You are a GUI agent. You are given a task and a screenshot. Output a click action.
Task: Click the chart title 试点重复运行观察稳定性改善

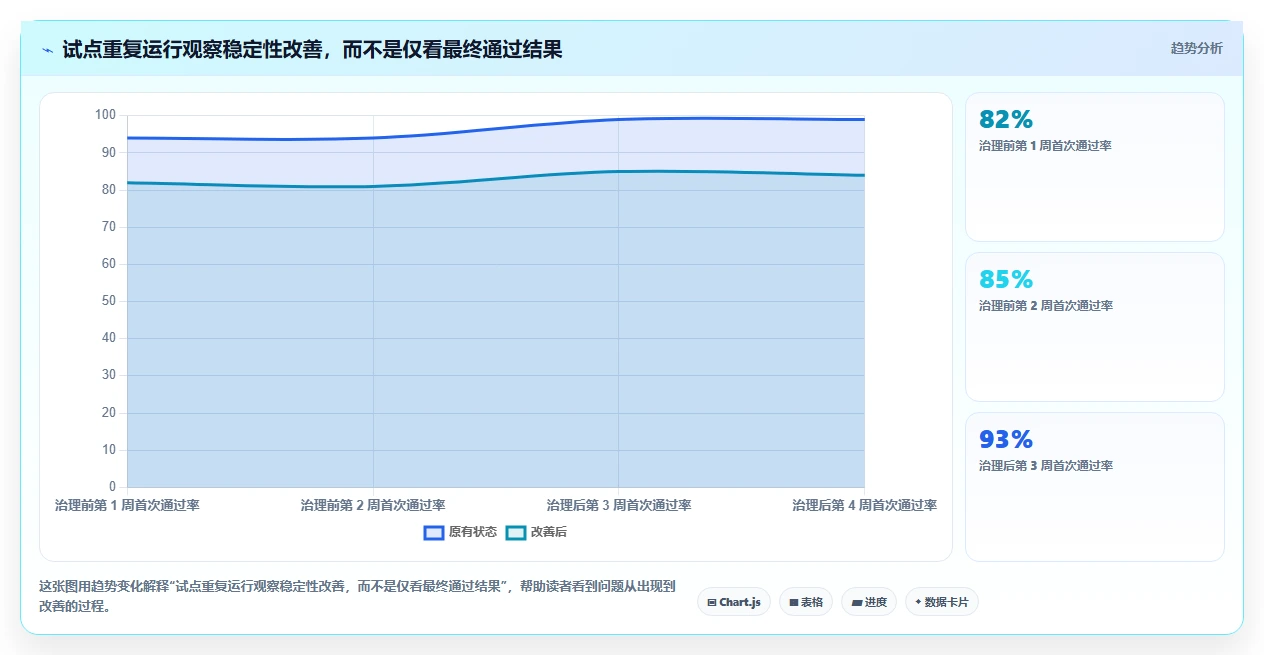(312, 49)
